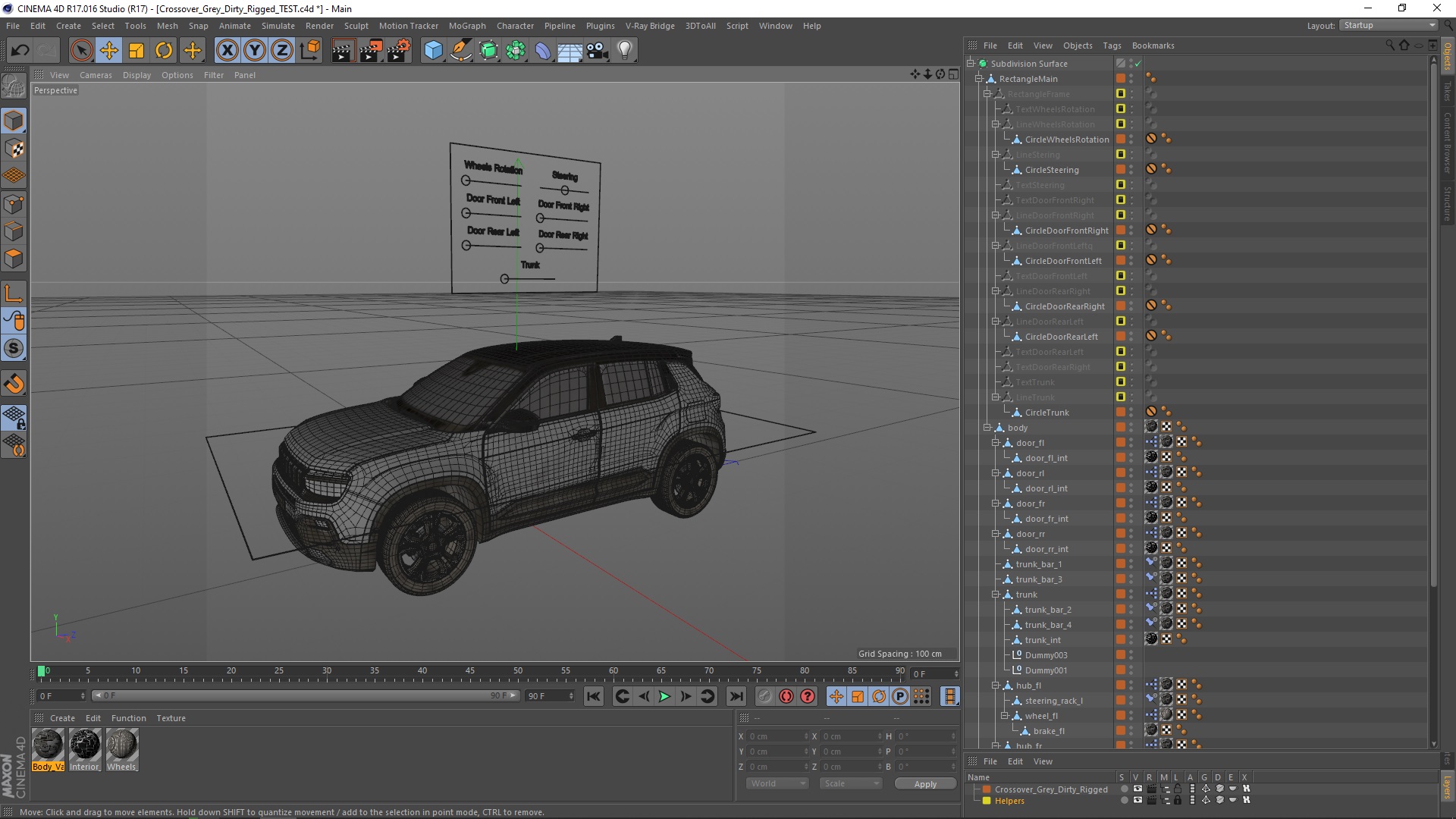Open the Camera object icon

point(597,51)
